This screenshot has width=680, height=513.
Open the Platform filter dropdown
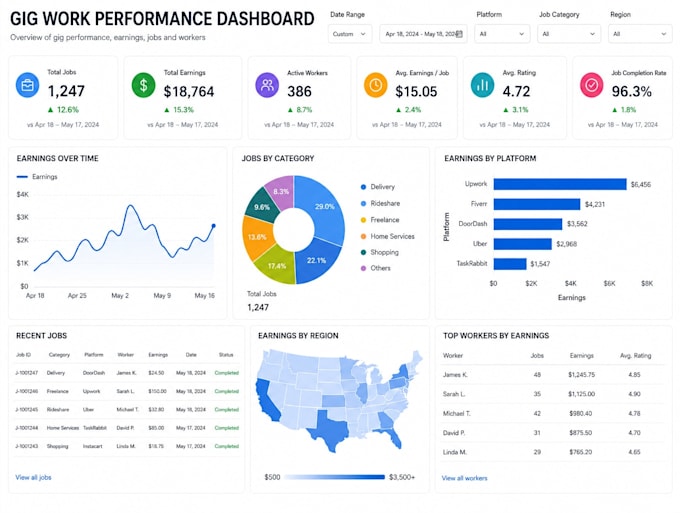(502, 34)
